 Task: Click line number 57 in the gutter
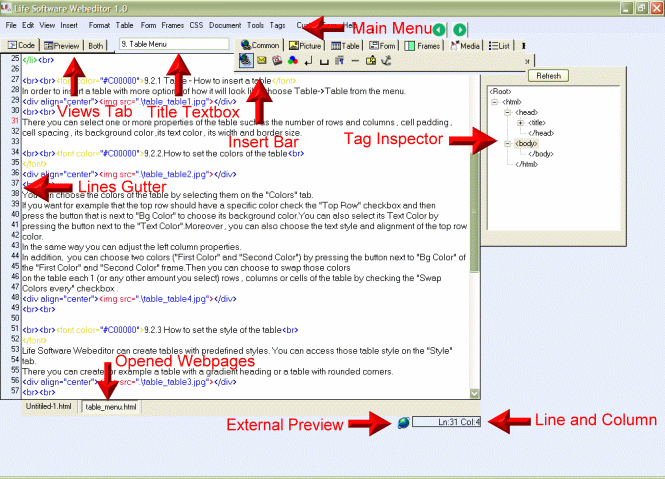click(x=15, y=391)
